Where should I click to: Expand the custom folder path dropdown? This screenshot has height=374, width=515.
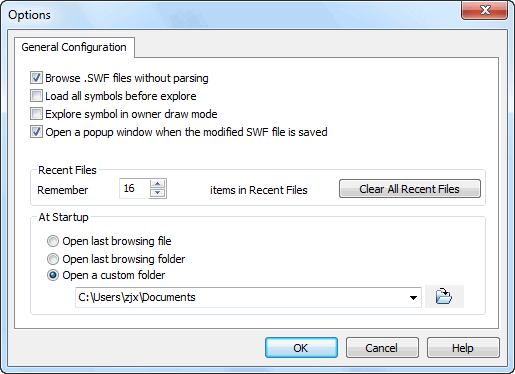click(x=413, y=297)
